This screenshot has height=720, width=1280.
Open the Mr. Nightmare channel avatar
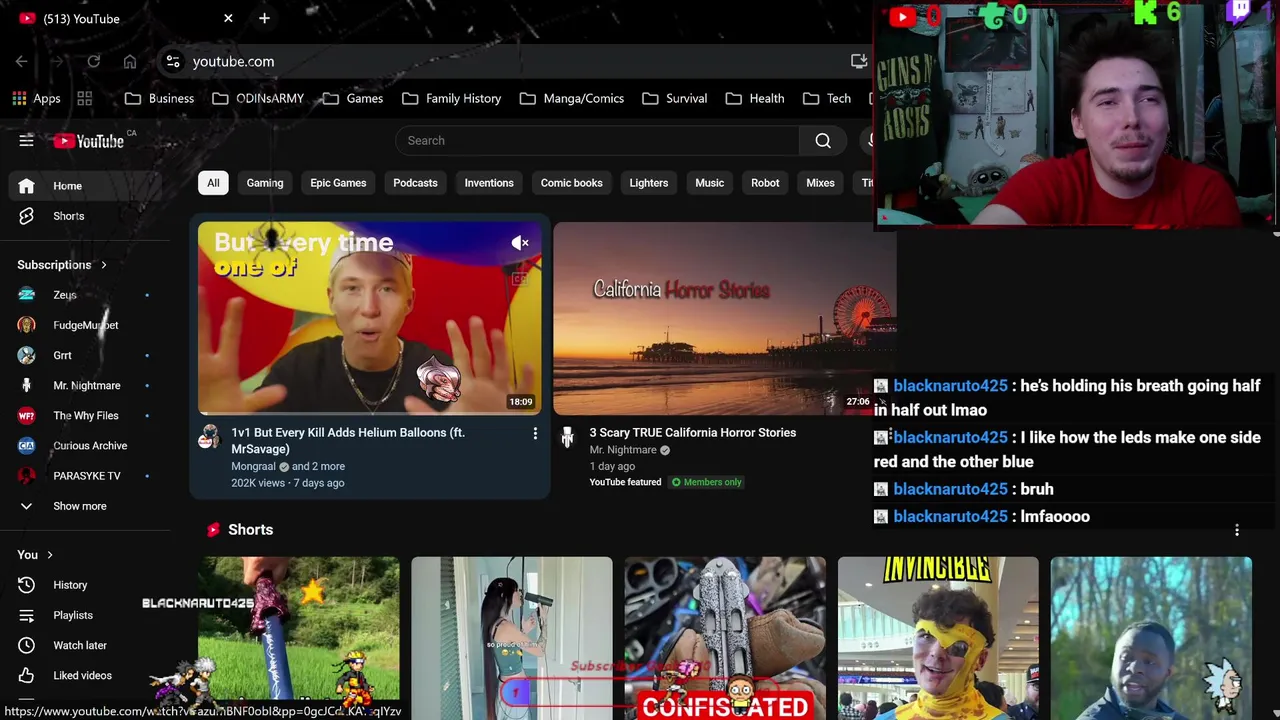click(567, 436)
